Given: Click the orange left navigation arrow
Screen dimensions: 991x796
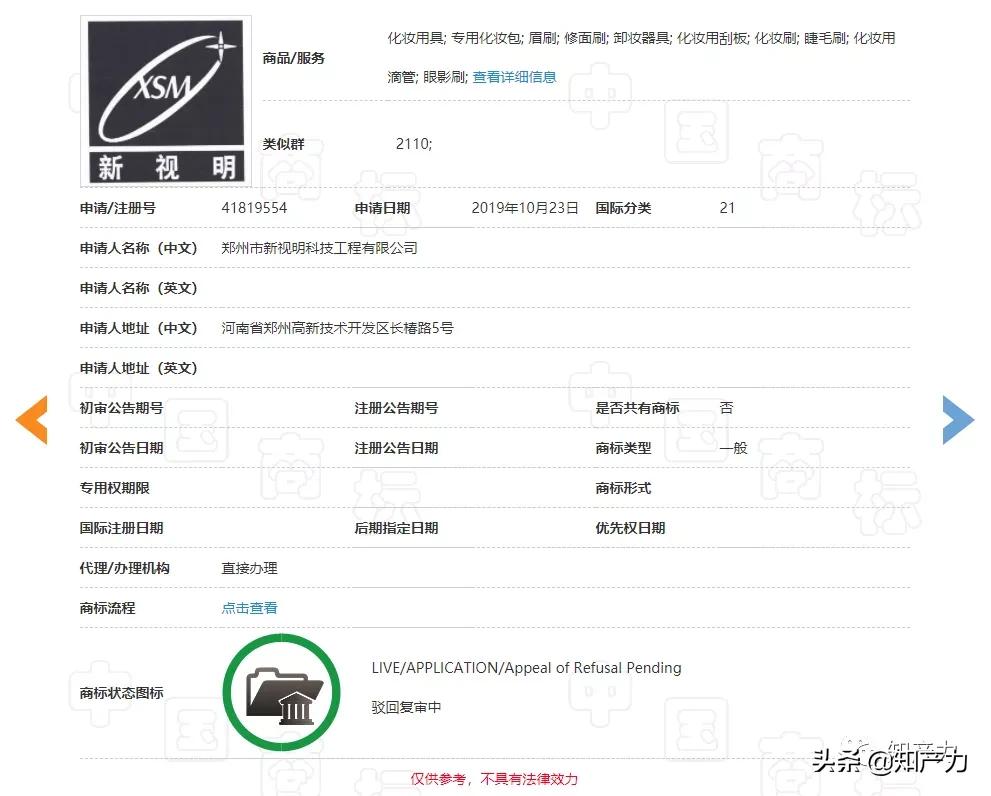Looking at the screenshot, I should [x=33, y=420].
